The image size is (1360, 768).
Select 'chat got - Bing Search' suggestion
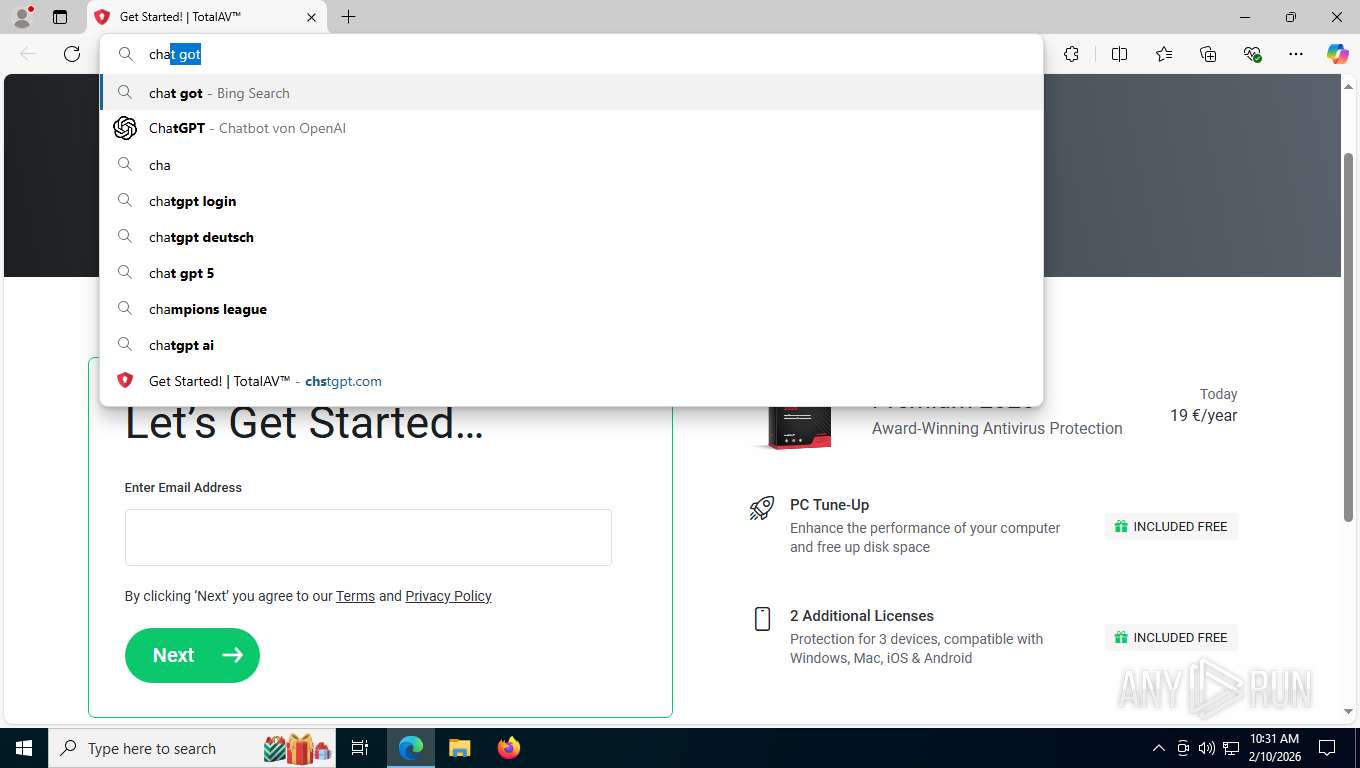point(572,93)
